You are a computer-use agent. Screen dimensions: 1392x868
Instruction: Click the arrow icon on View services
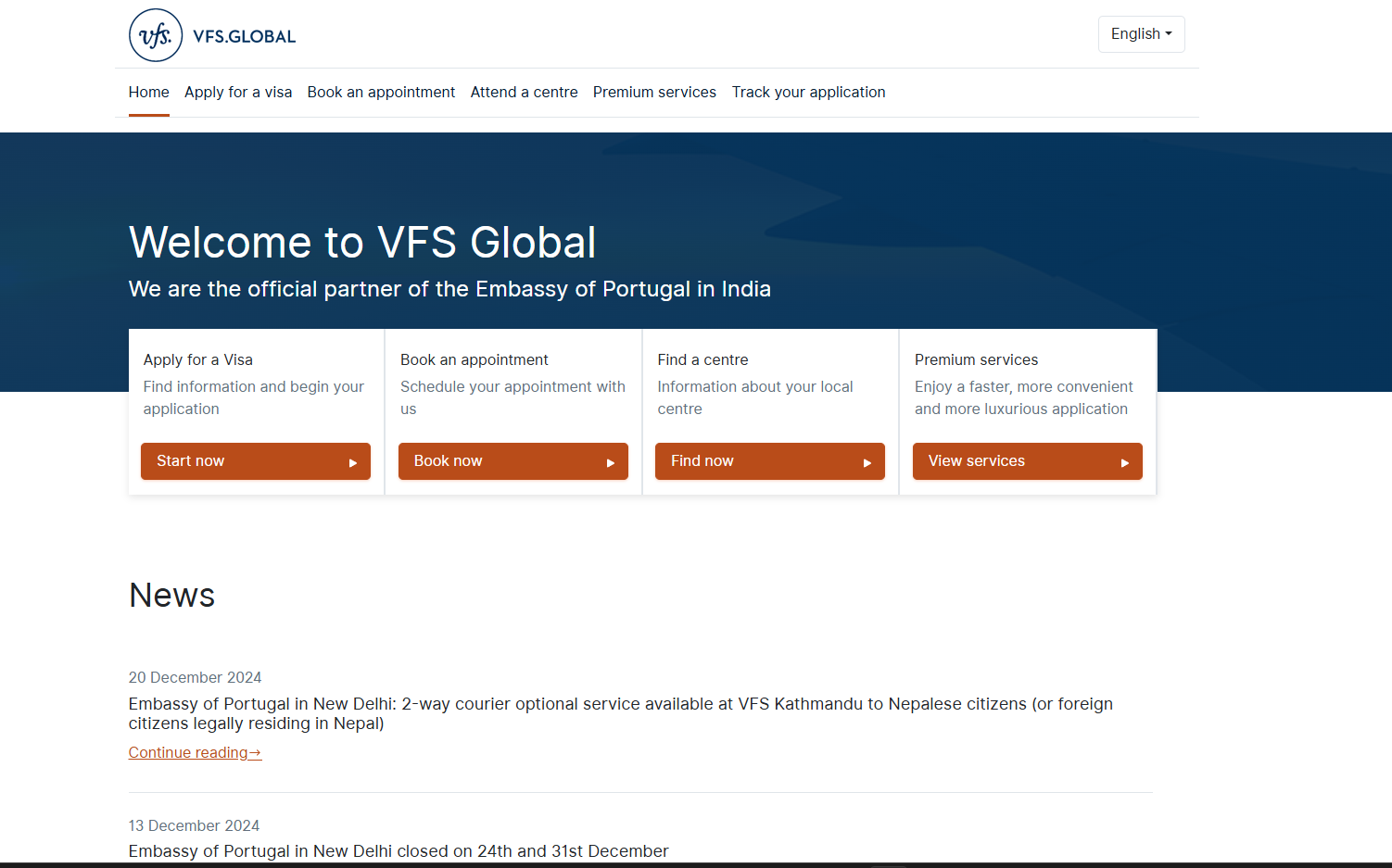point(1124,461)
